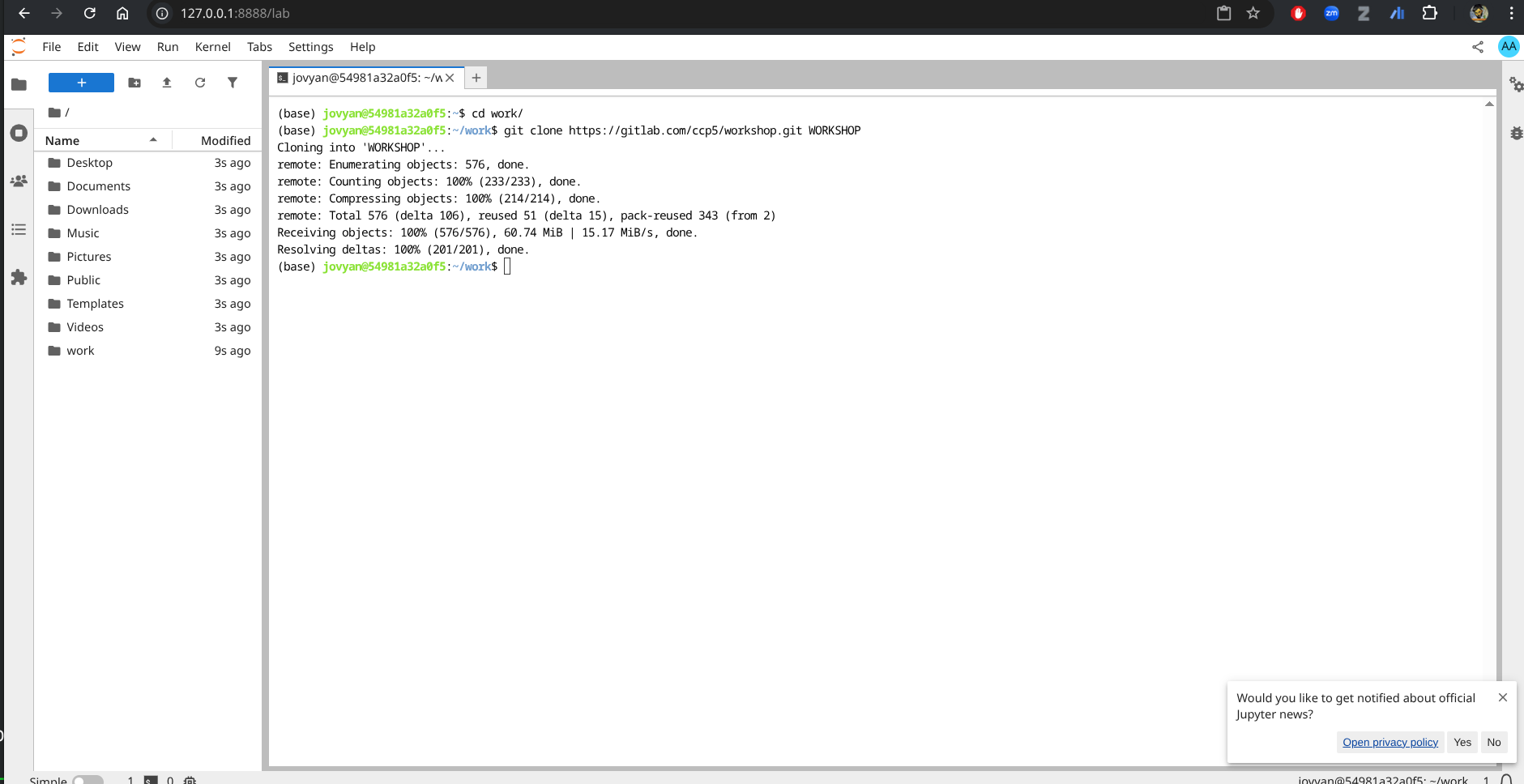This screenshot has width=1524, height=784.
Task: Toggle the Simple interface switch
Action: [x=88, y=780]
